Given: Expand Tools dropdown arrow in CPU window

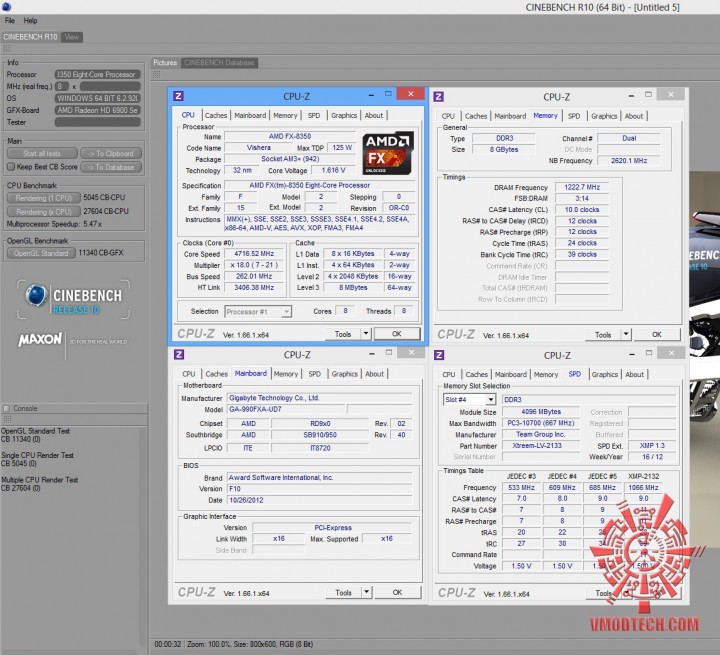Looking at the screenshot, I should (366, 333).
